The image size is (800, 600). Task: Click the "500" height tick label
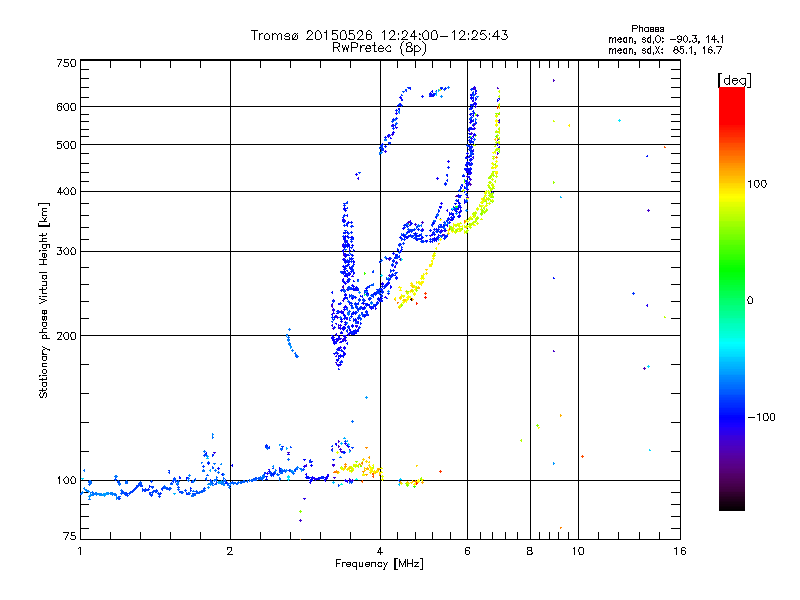point(66,145)
